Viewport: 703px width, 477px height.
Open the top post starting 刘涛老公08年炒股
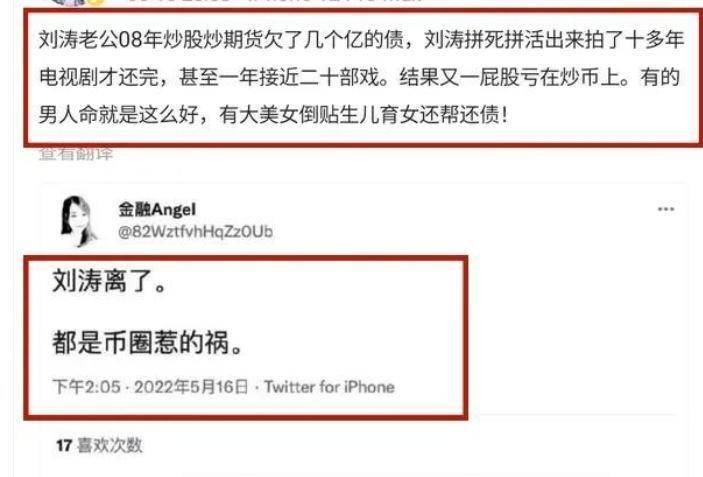(361, 77)
